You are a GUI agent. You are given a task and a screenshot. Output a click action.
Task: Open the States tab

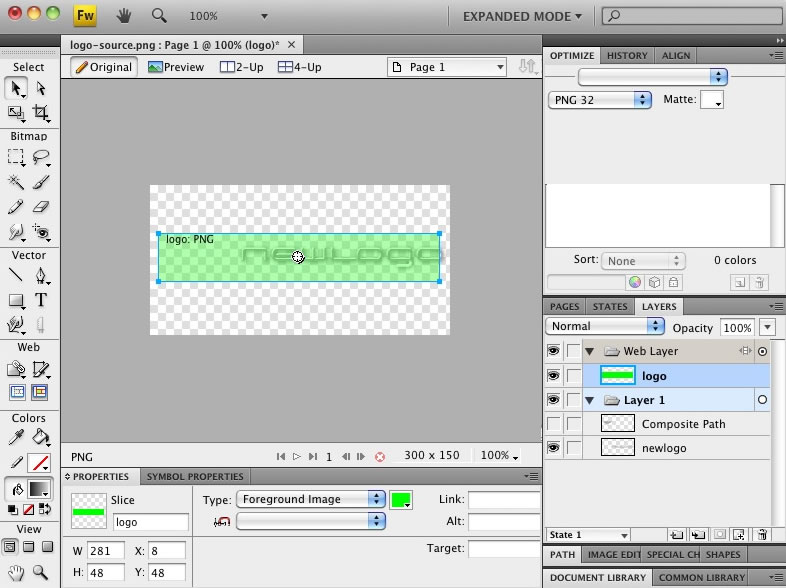coord(610,307)
